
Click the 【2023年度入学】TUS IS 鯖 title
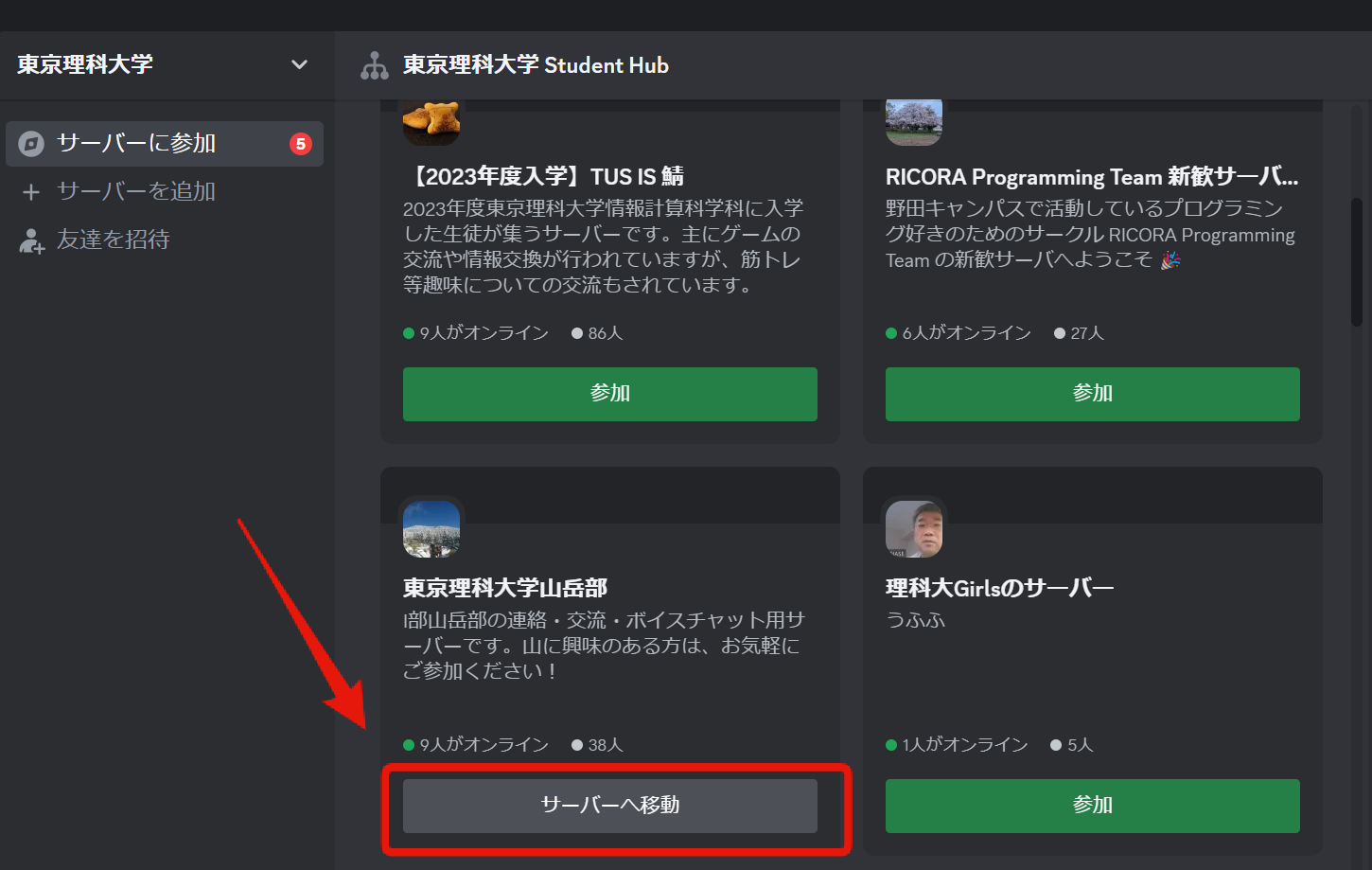pos(543,176)
